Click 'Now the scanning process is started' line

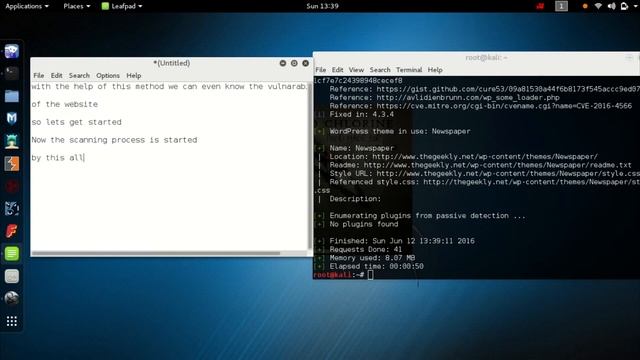click(114, 140)
